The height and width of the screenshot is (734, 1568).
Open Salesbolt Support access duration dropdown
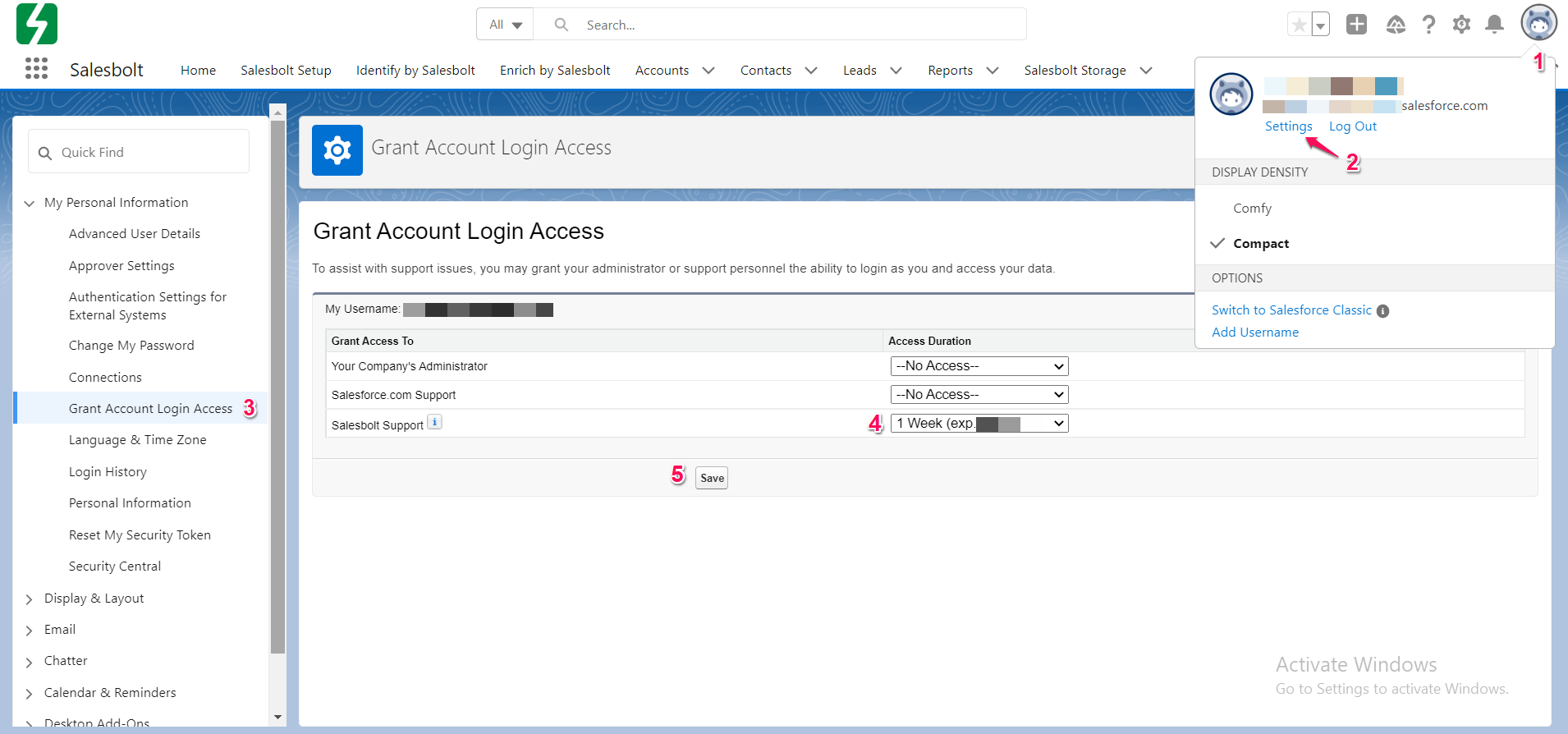tap(979, 424)
